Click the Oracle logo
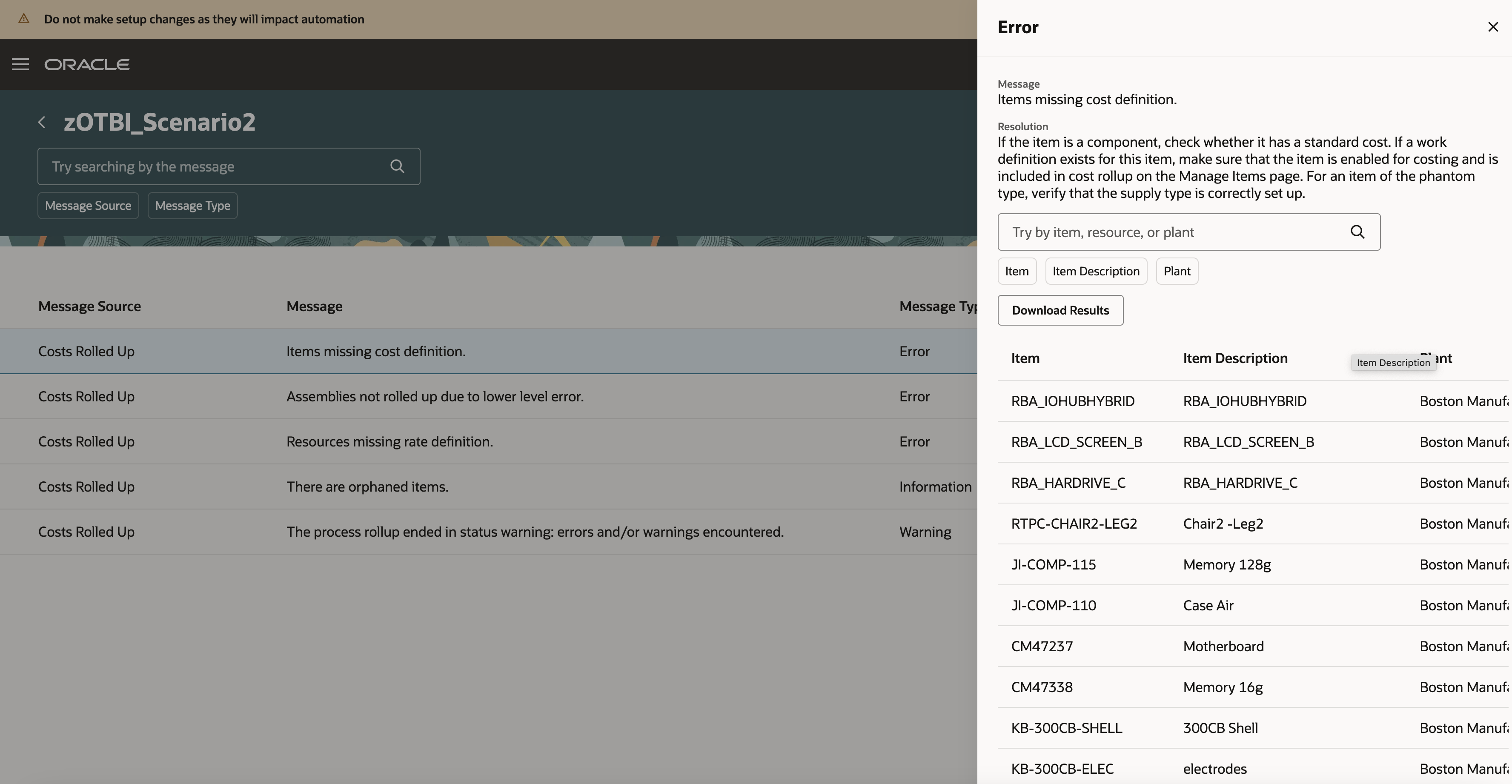 (87, 65)
